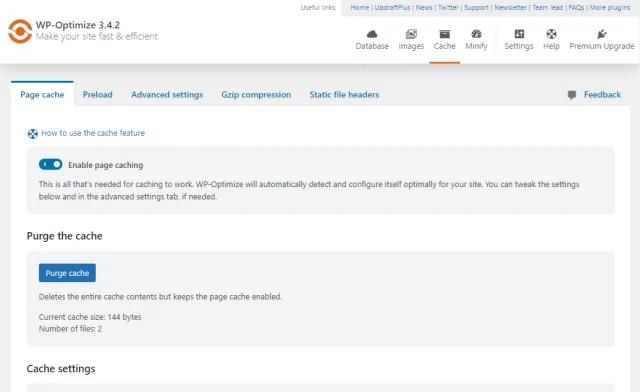Open the FAQs link
Screen dimensions: 640x392
pos(576,7)
